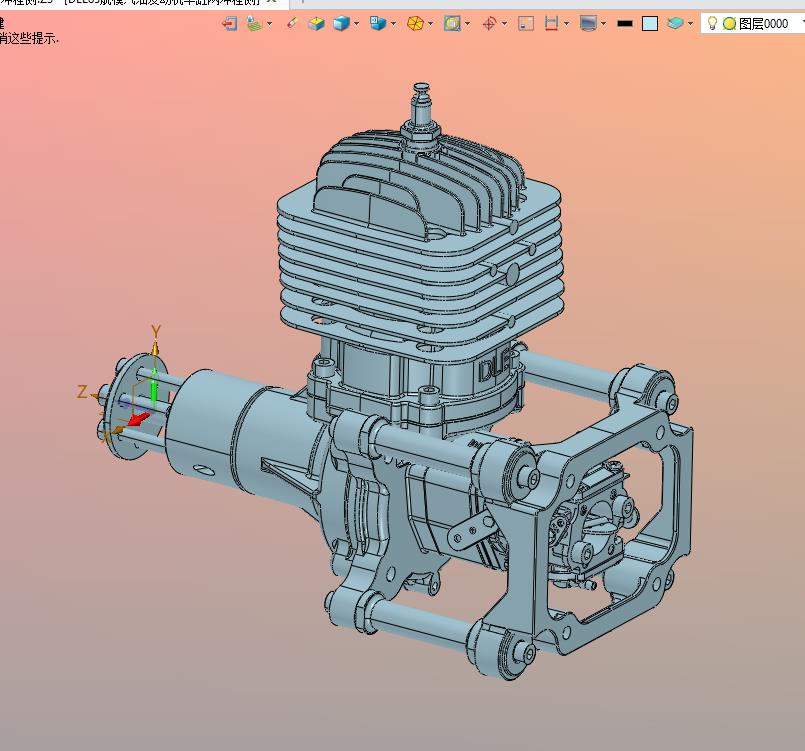
Task: Click the view orientation cube icon
Action: coord(378,23)
